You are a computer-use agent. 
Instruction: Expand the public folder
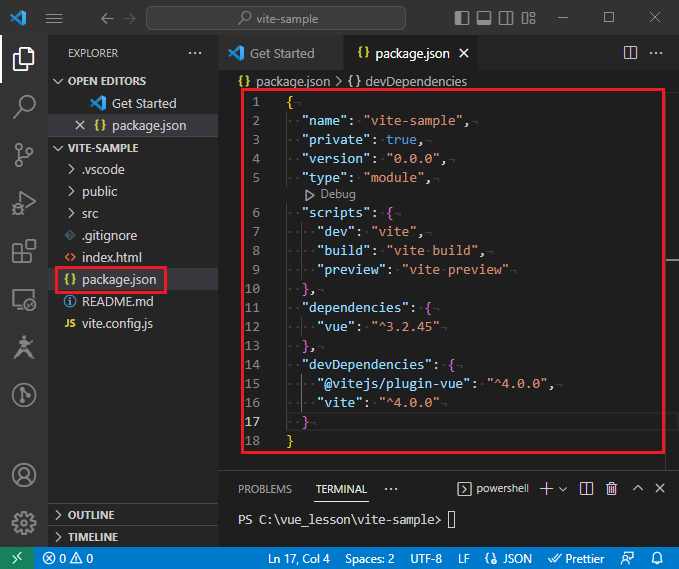pos(133,191)
